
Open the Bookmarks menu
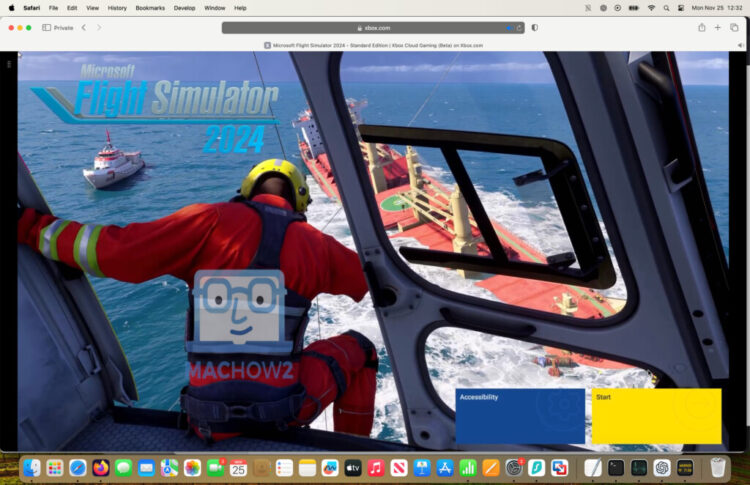point(150,8)
